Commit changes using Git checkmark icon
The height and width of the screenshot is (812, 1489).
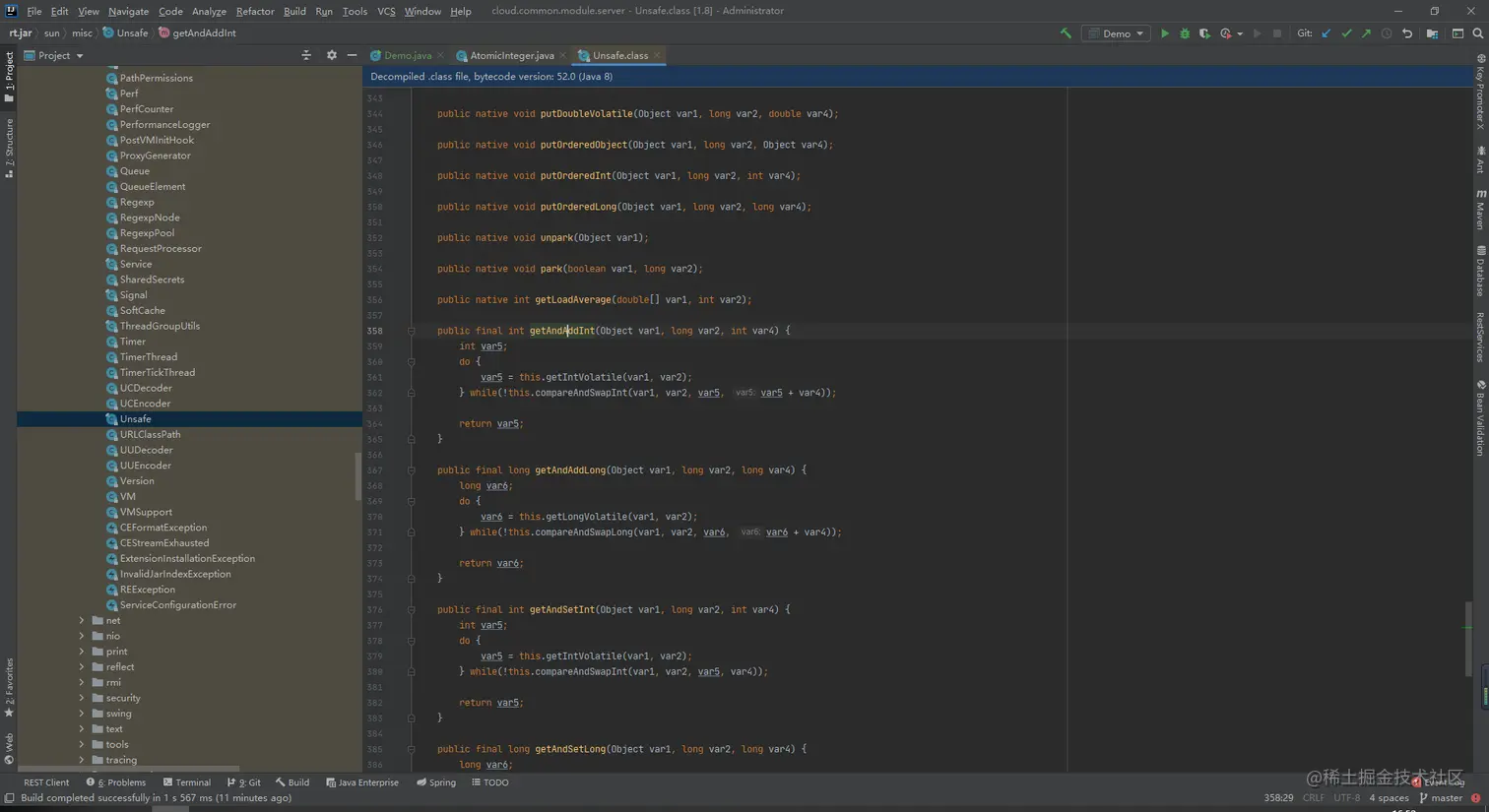point(1346,33)
